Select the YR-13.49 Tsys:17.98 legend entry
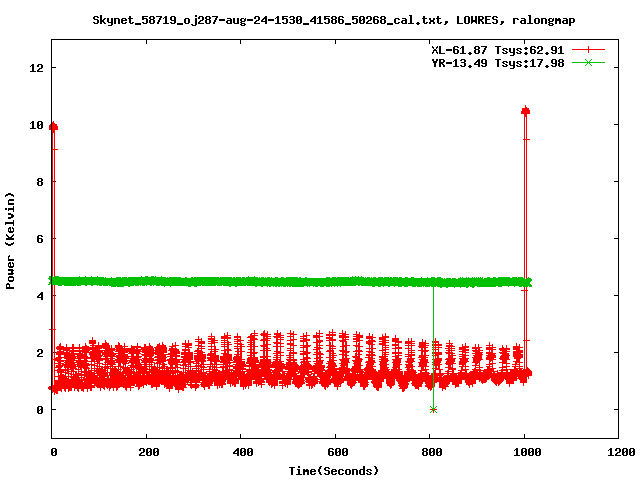This screenshot has width=640, height=480. pos(498,63)
